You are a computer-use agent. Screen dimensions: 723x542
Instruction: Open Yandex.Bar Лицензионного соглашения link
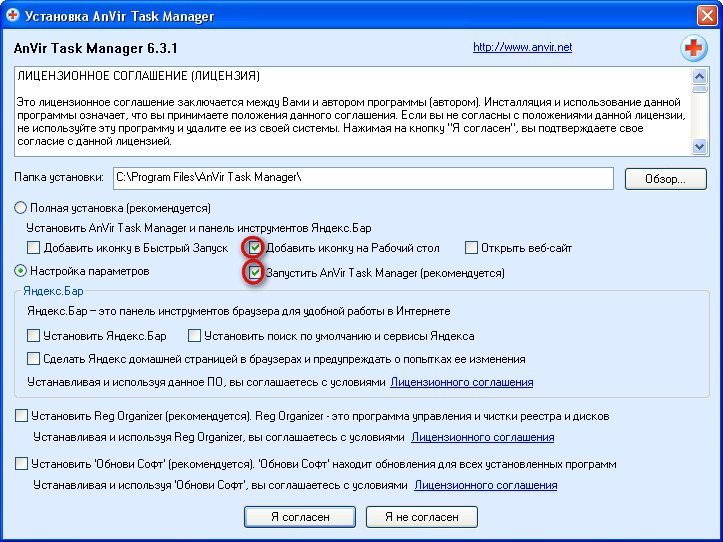461,382
